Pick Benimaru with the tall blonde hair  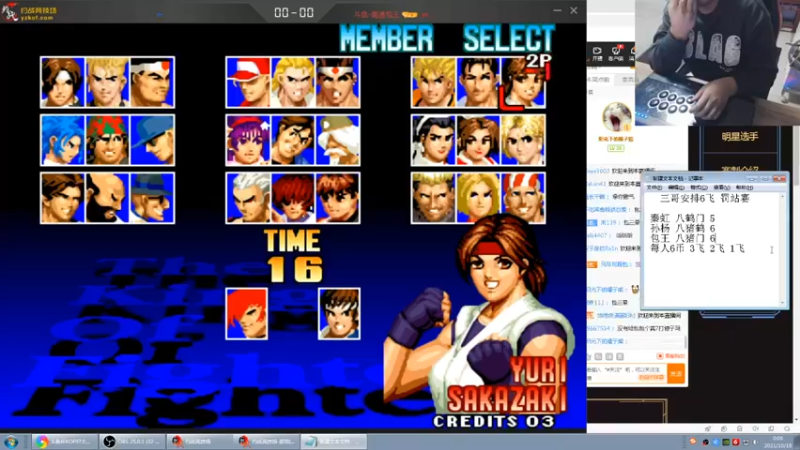pyautogui.click(x=107, y=82)
